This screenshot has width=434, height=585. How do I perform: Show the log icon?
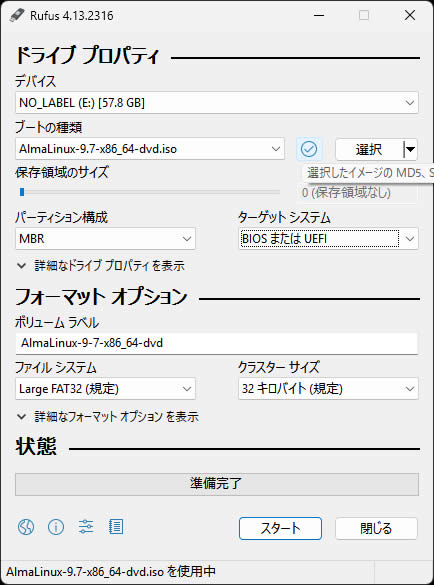(x=116, y=527)
